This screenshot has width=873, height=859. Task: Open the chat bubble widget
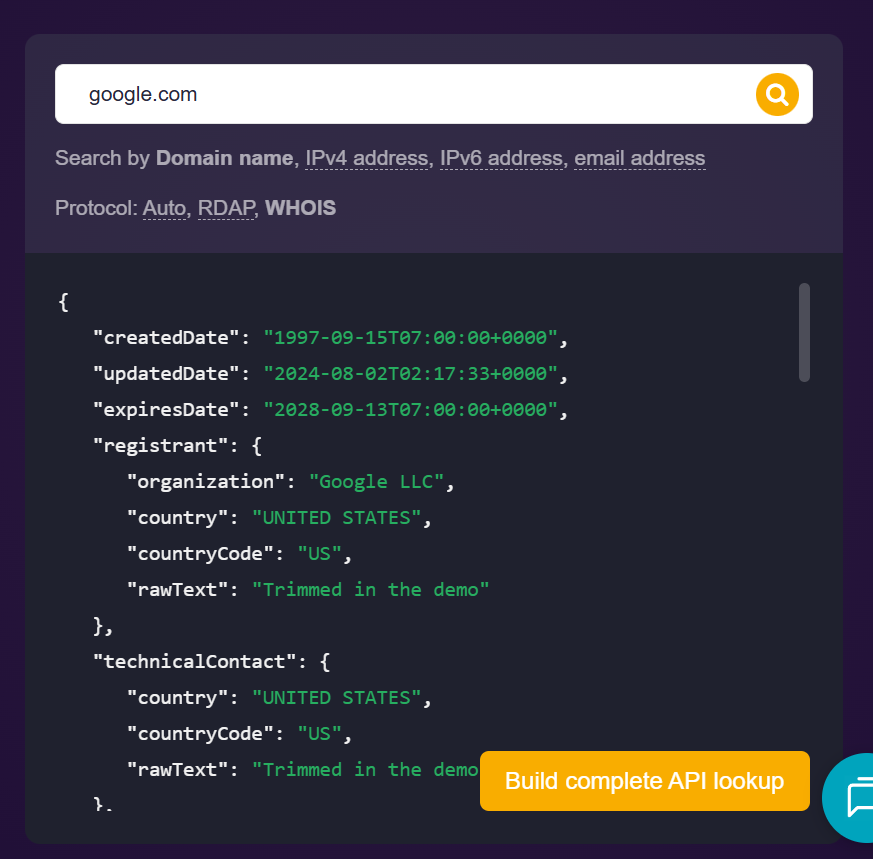point(853,798)
